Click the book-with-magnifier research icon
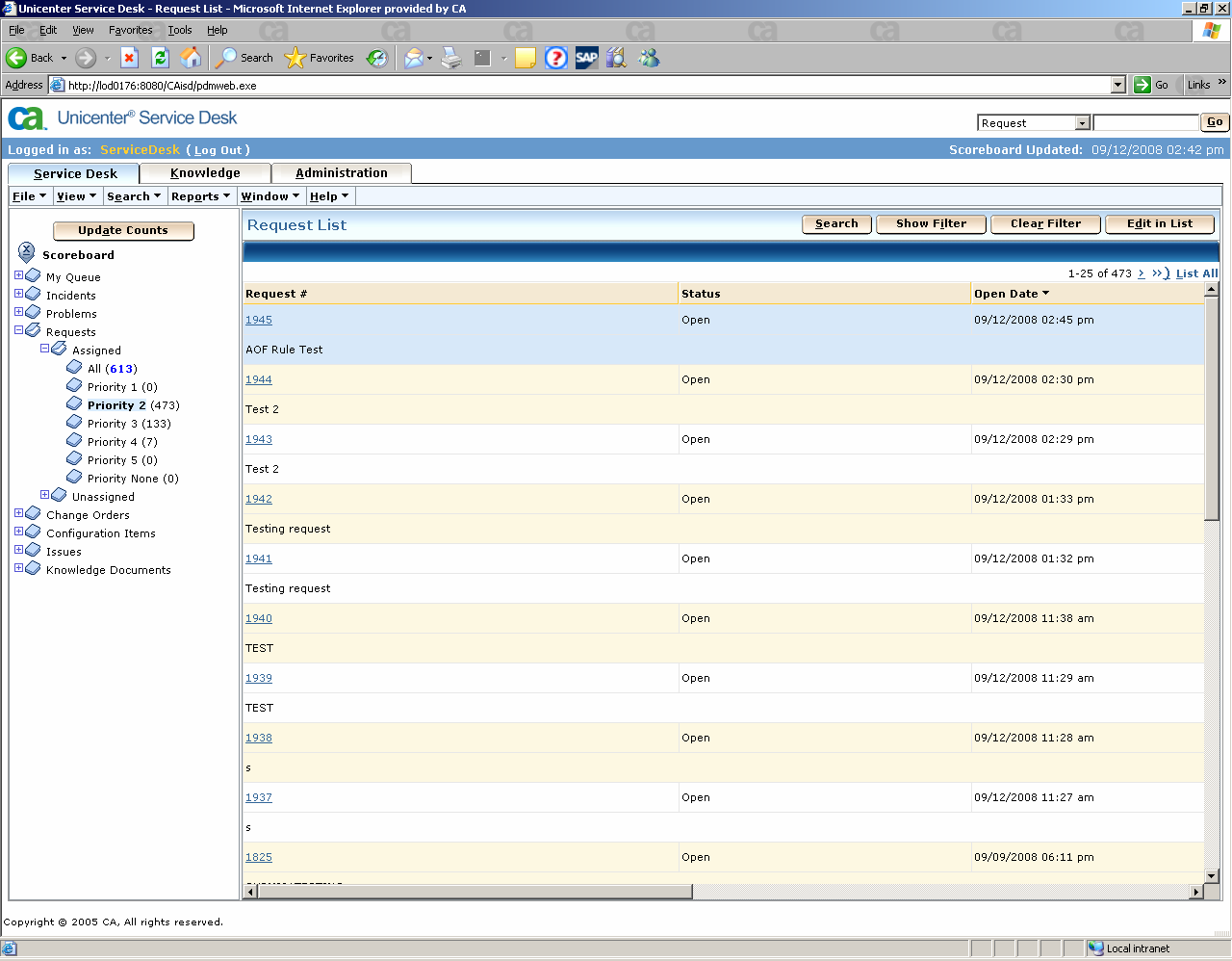This screenshot has width=1232, height=961. coord(616,58)
